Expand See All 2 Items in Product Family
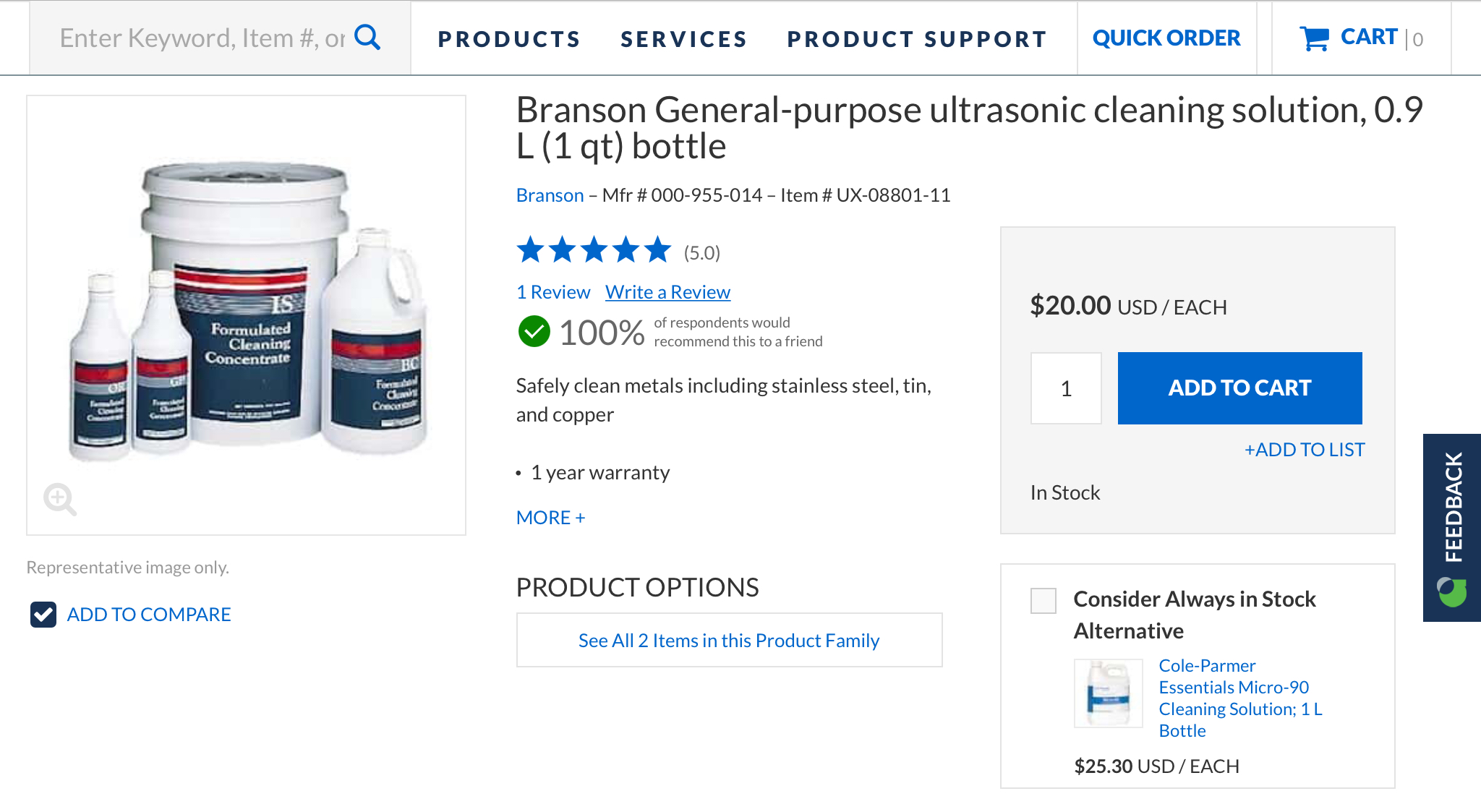Image resolution: width=1481 pixels, height=812 pixels. tap(729, 641)
